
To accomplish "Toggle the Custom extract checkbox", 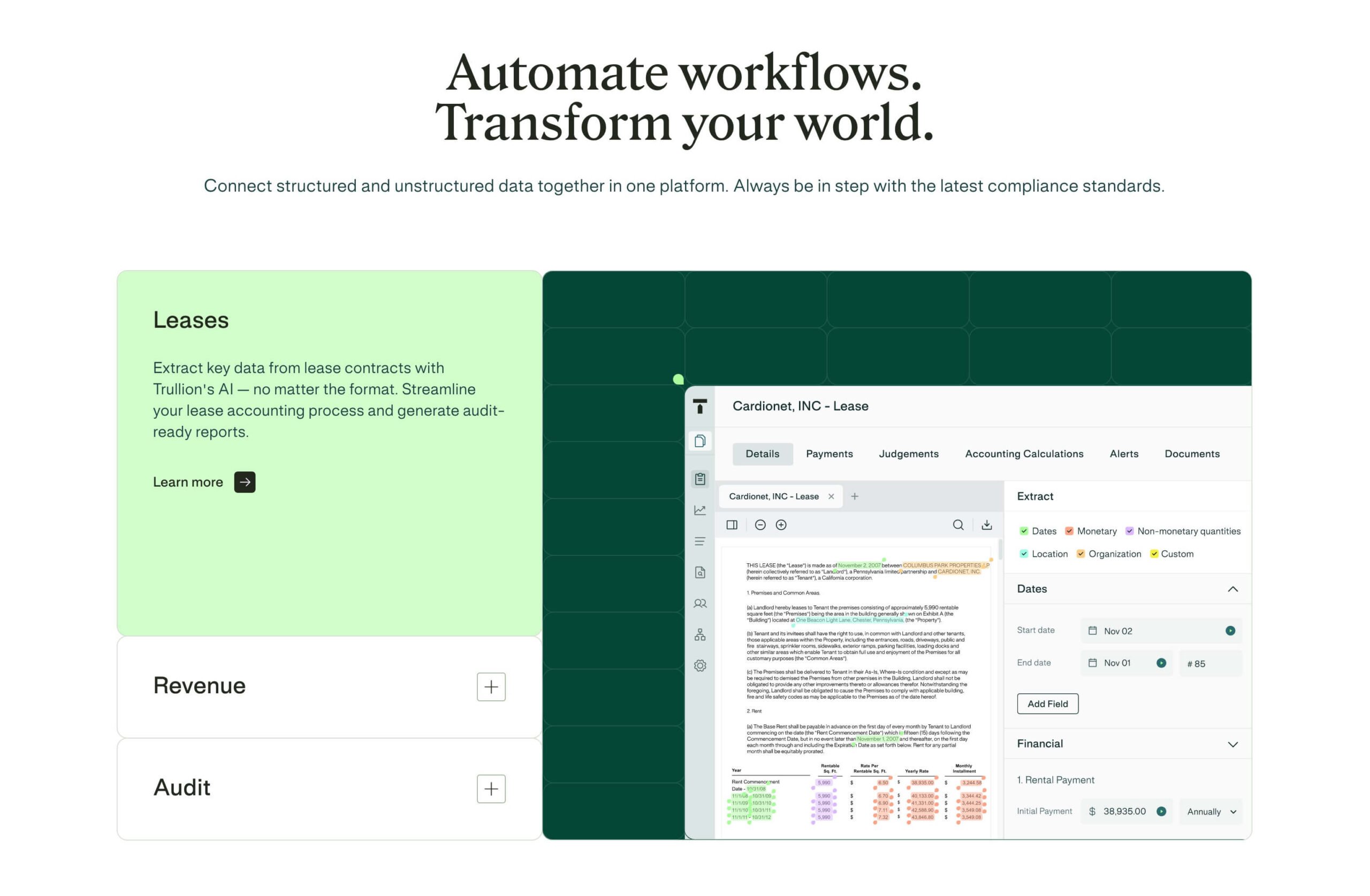I will coord(1154,554).
